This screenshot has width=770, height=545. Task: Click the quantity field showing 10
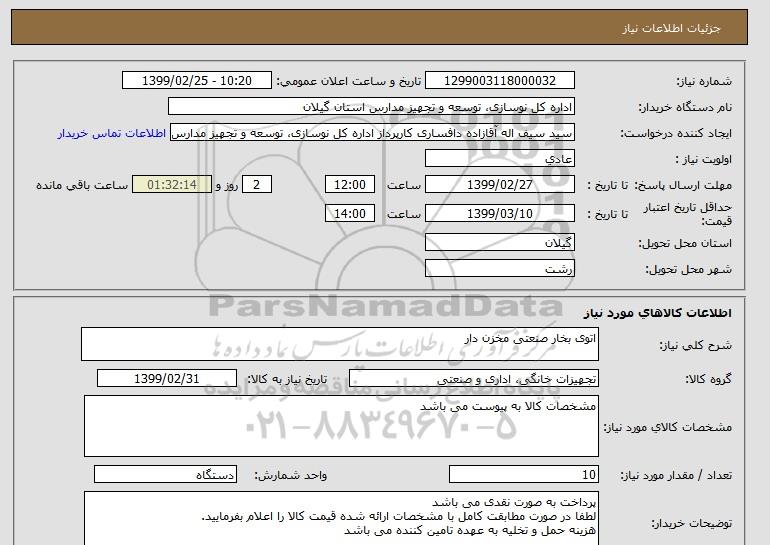tap(523, 475)
